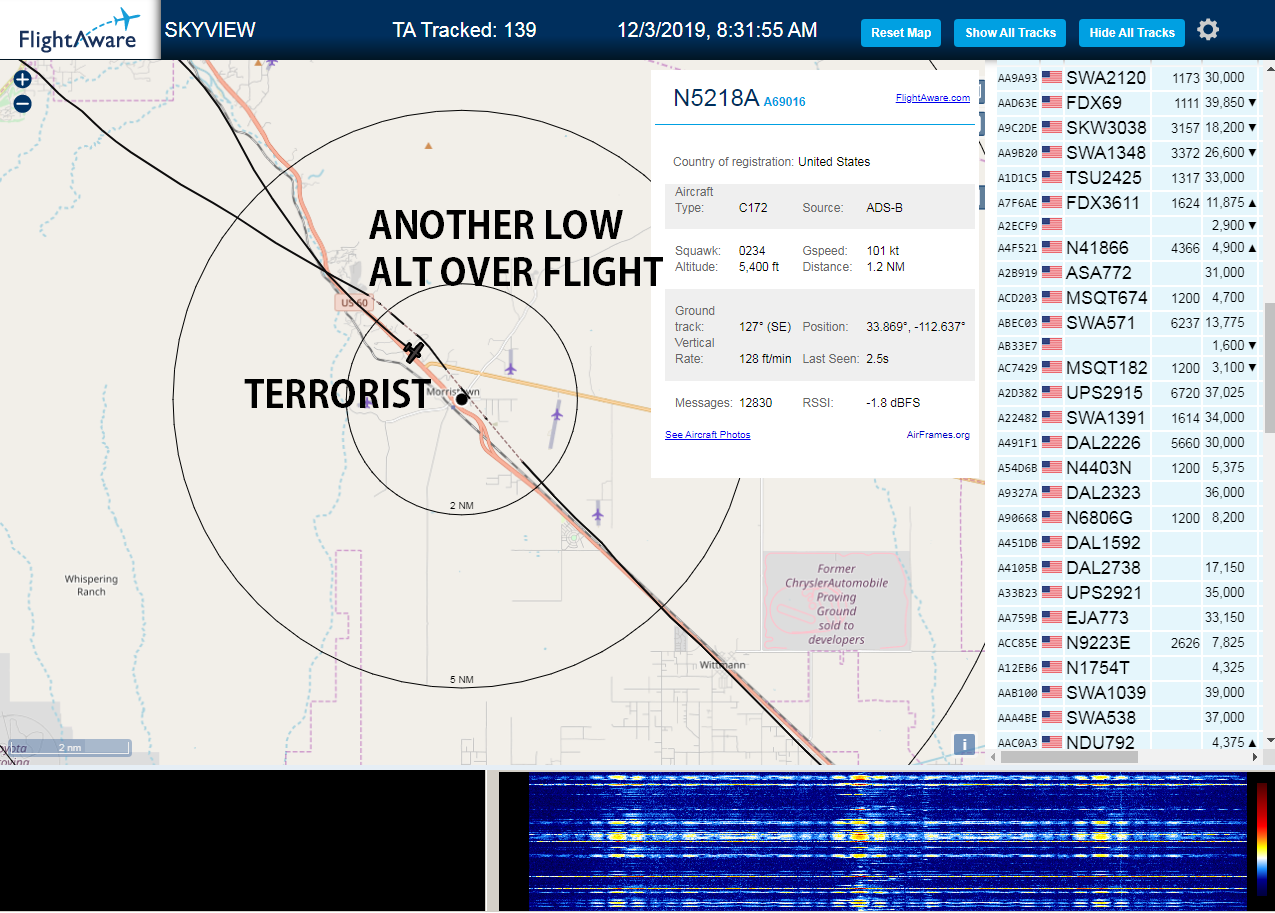This screenshot has height=913, width=1275.
Task: Select the MSQT674 flight row
Action: [1128, 297]
